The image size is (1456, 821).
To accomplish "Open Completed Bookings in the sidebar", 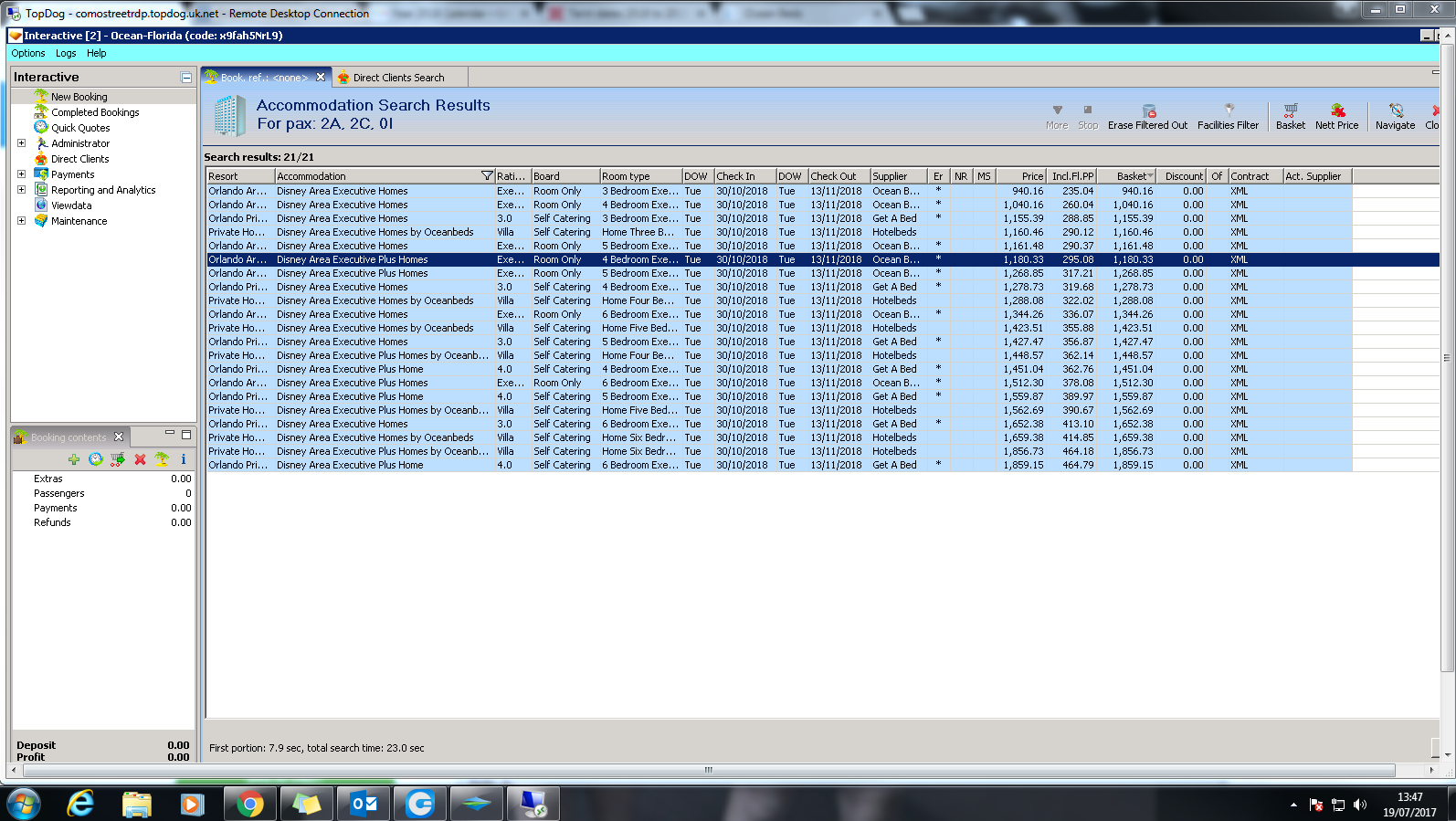I will coord(95,112).
